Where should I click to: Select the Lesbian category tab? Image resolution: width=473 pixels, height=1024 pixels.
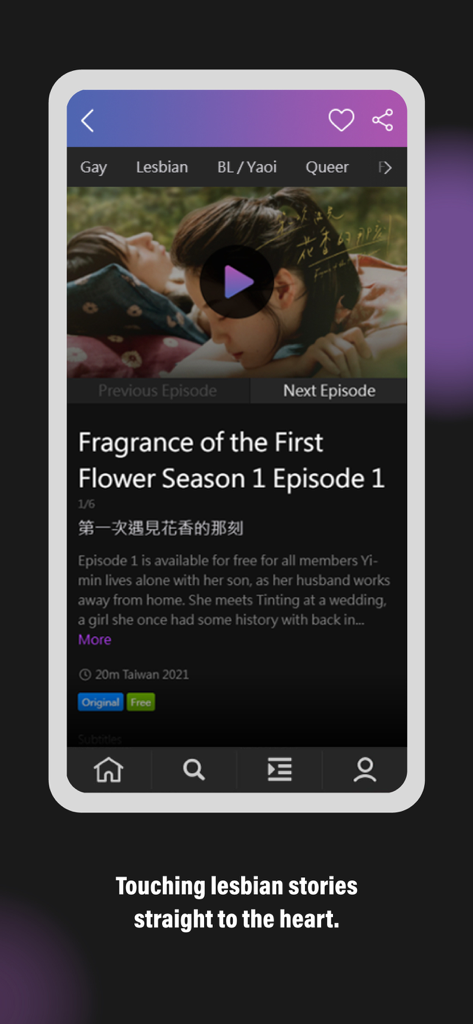(x=162, y=167)
